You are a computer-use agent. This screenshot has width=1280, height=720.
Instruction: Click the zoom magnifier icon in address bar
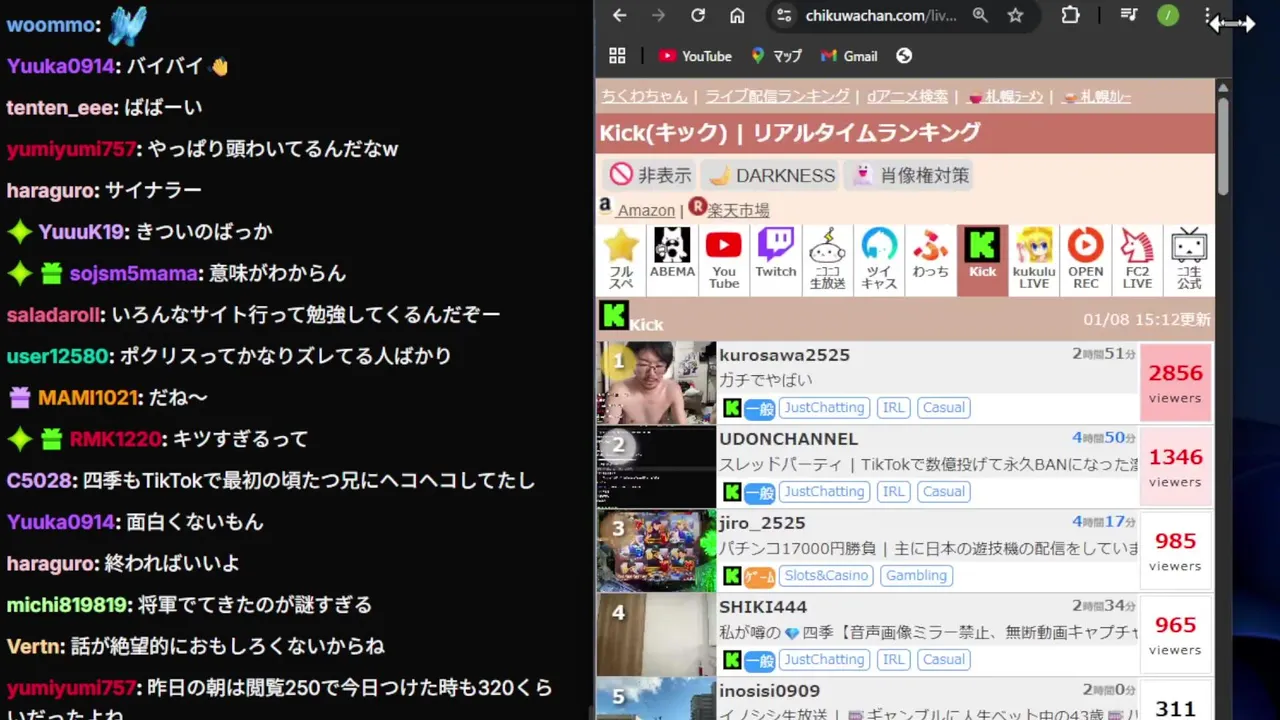coord(980,15)
